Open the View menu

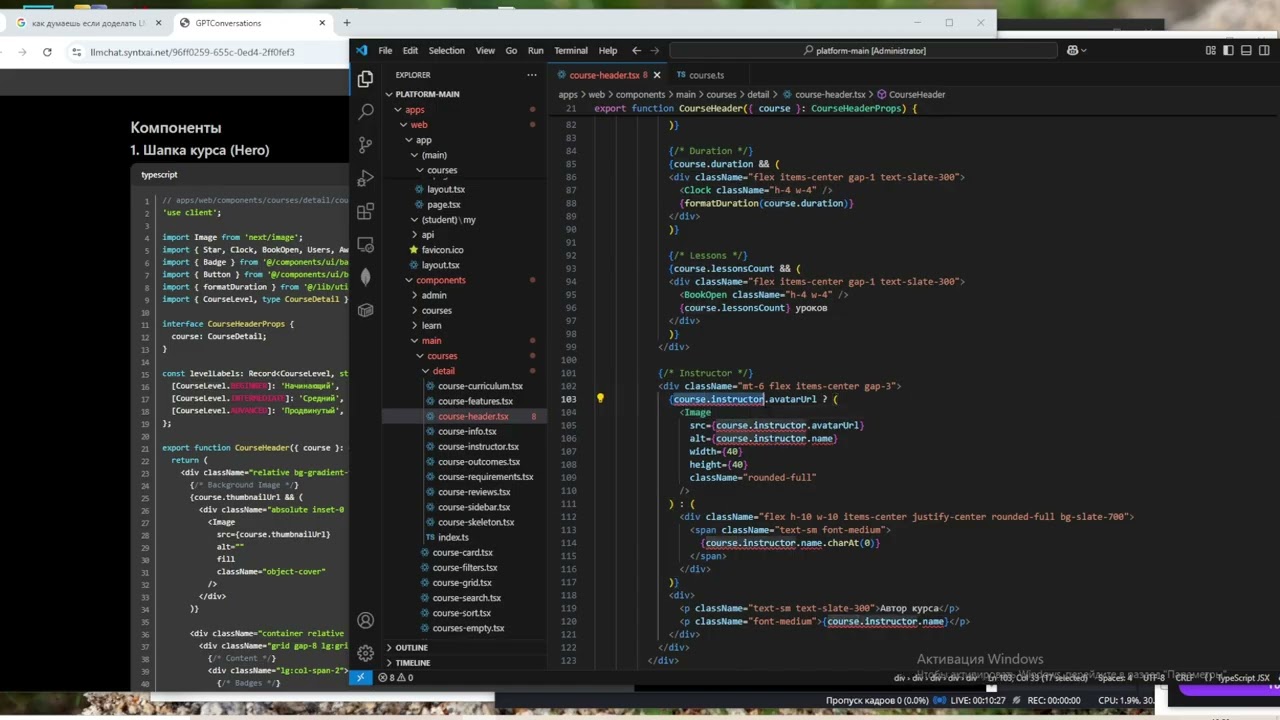(485, 50)
